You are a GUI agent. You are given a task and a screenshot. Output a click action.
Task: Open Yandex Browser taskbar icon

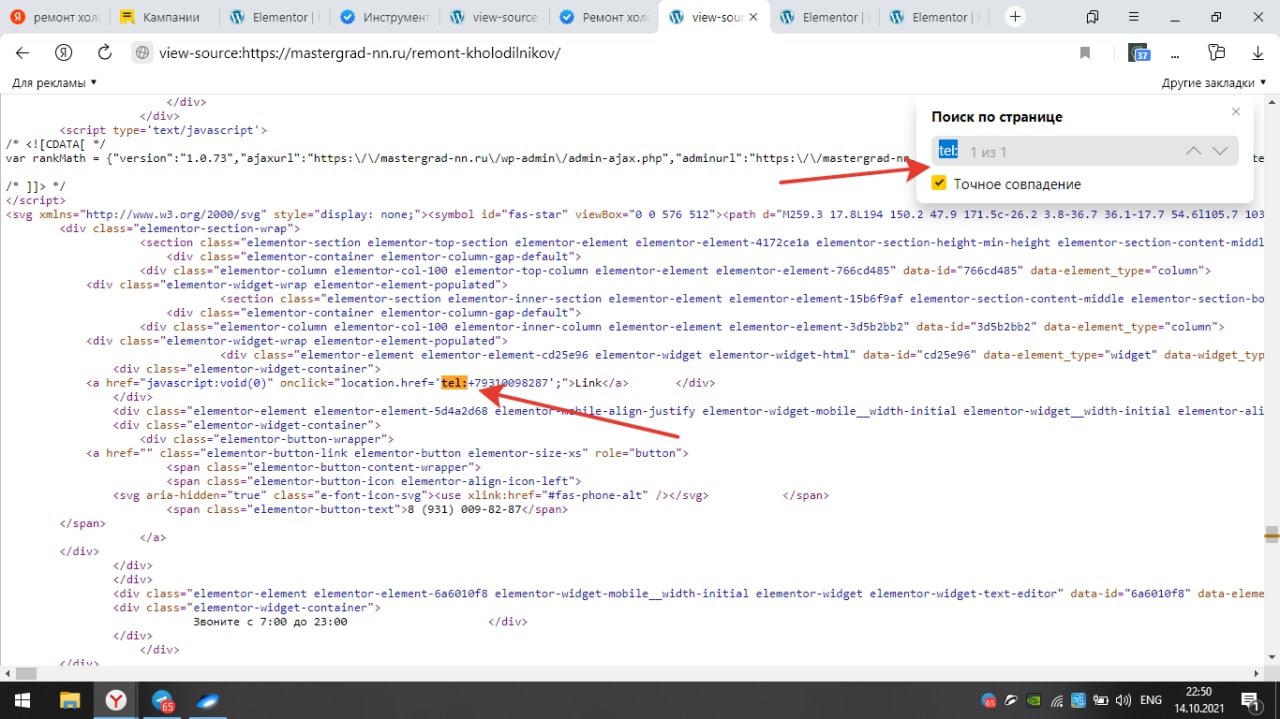point(116,700)
